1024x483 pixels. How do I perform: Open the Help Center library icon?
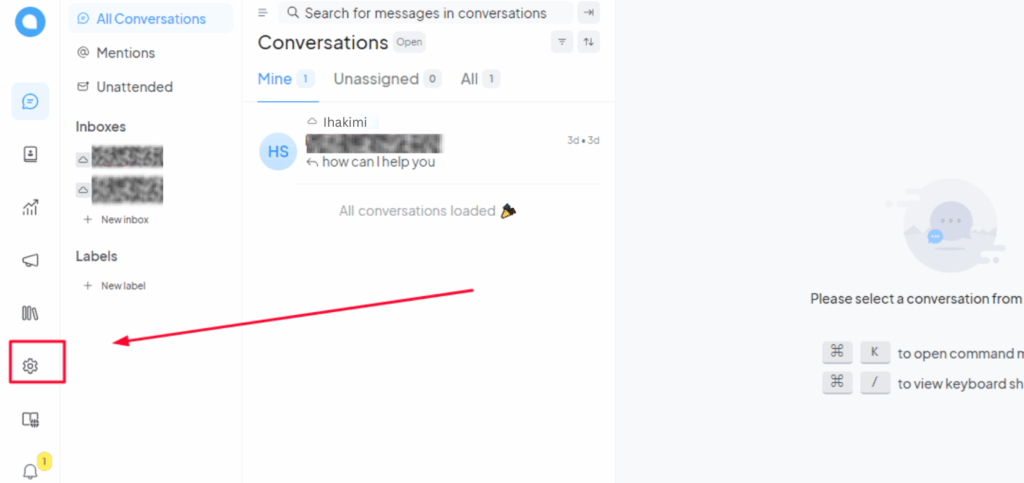tap(30, 313)
